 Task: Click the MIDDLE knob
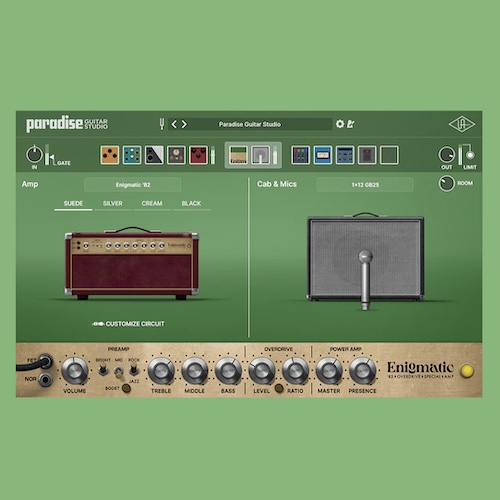click(x=195, y=370)
